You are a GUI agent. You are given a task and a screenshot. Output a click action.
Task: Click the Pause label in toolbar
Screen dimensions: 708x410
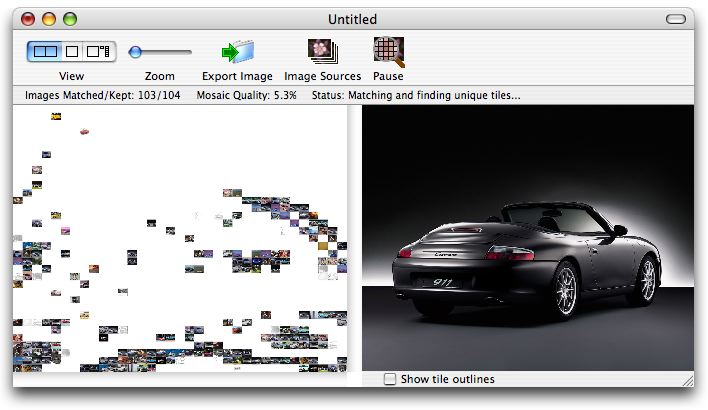click(x=388, y=76)
